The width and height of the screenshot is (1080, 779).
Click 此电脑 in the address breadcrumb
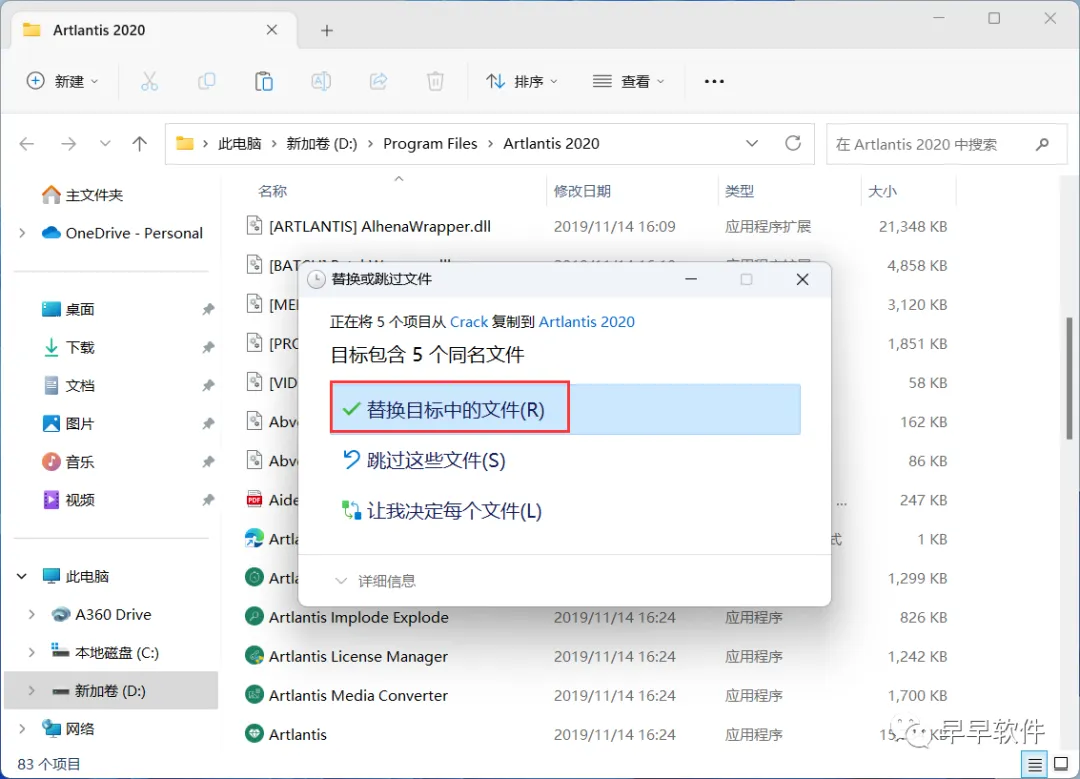[x=240, y=143]
